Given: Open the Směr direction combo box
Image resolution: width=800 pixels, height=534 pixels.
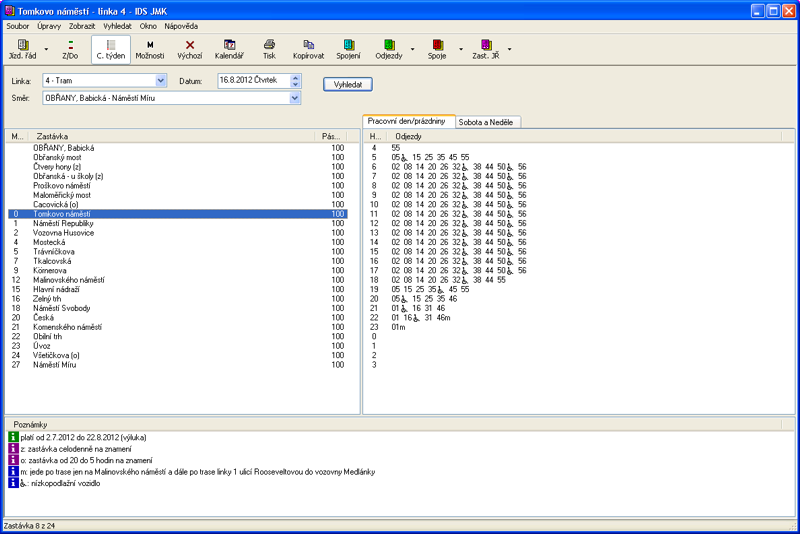Looking at the screenshot, I should coord(295,98).
